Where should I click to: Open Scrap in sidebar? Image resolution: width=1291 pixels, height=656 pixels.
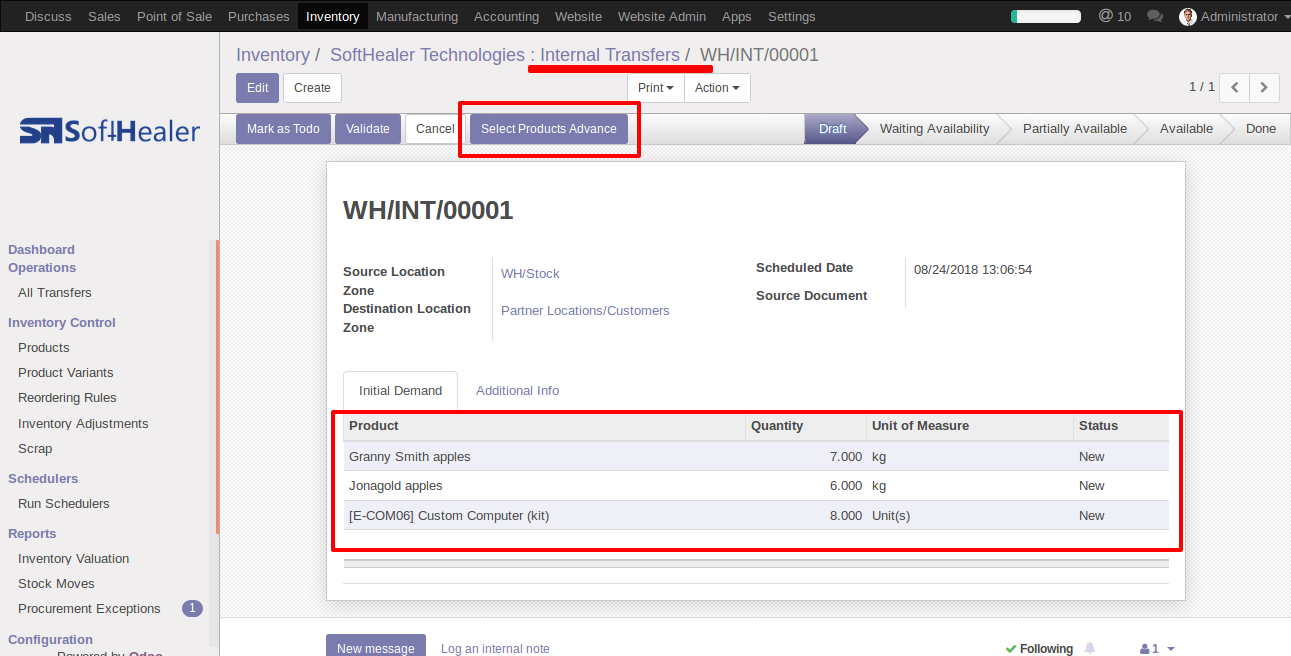pyautogui.click(x=35, y=449)
